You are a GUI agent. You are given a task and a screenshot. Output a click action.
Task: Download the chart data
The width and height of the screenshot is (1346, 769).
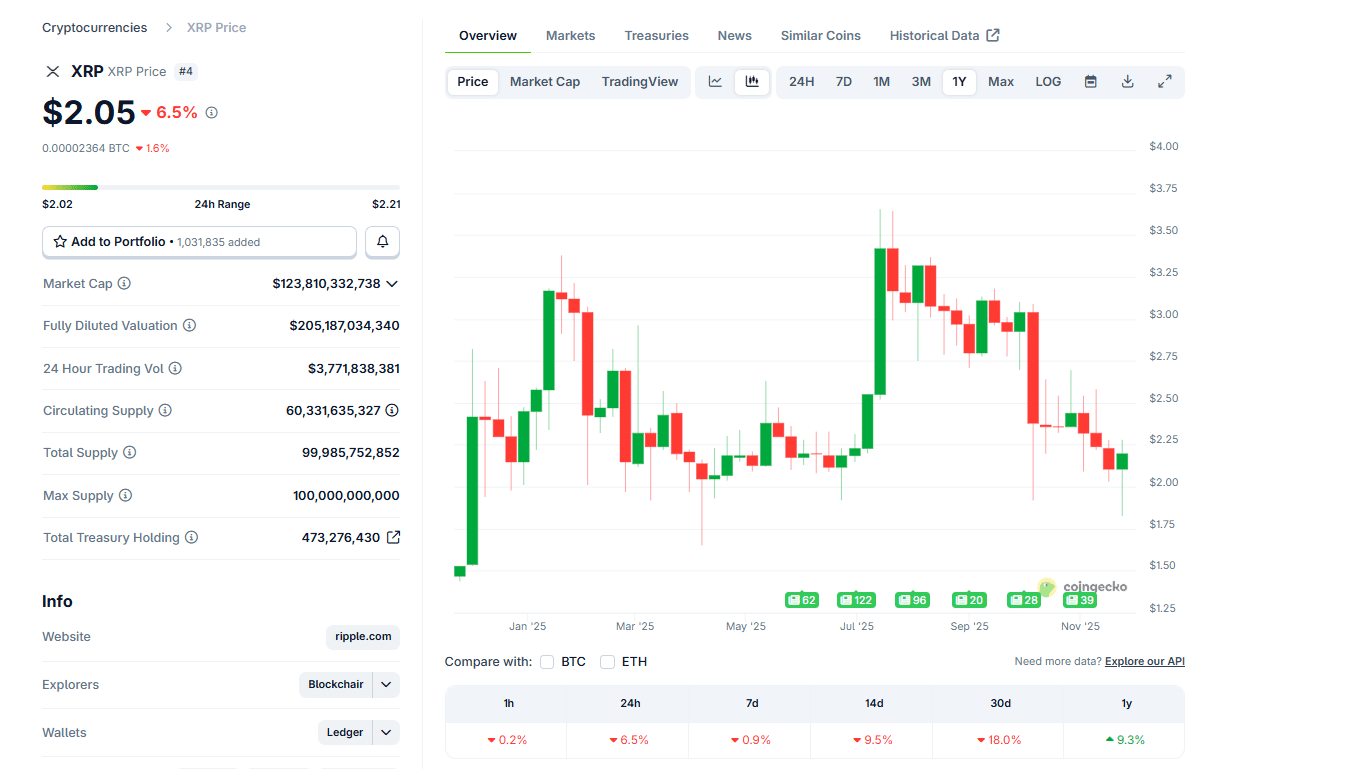[1127, 81]
